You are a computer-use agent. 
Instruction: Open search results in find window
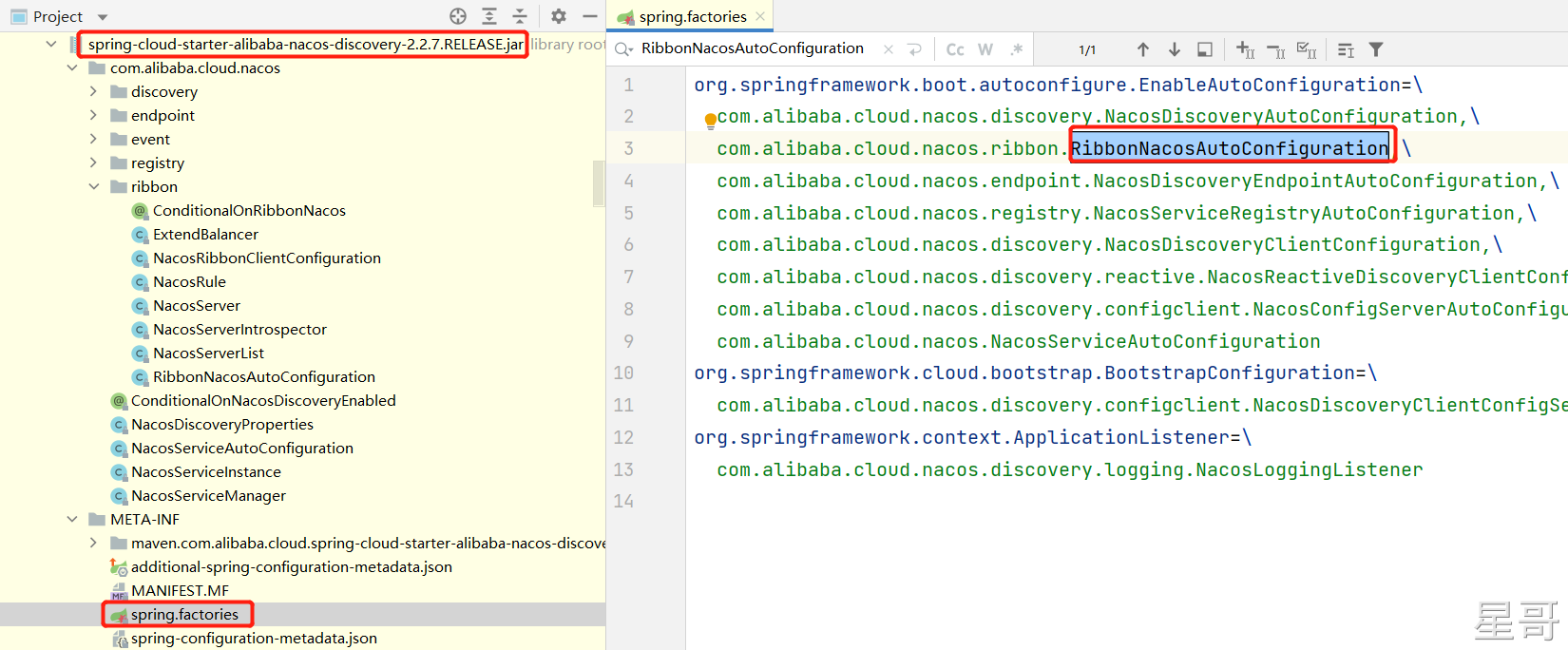(x=1205, y=49)
